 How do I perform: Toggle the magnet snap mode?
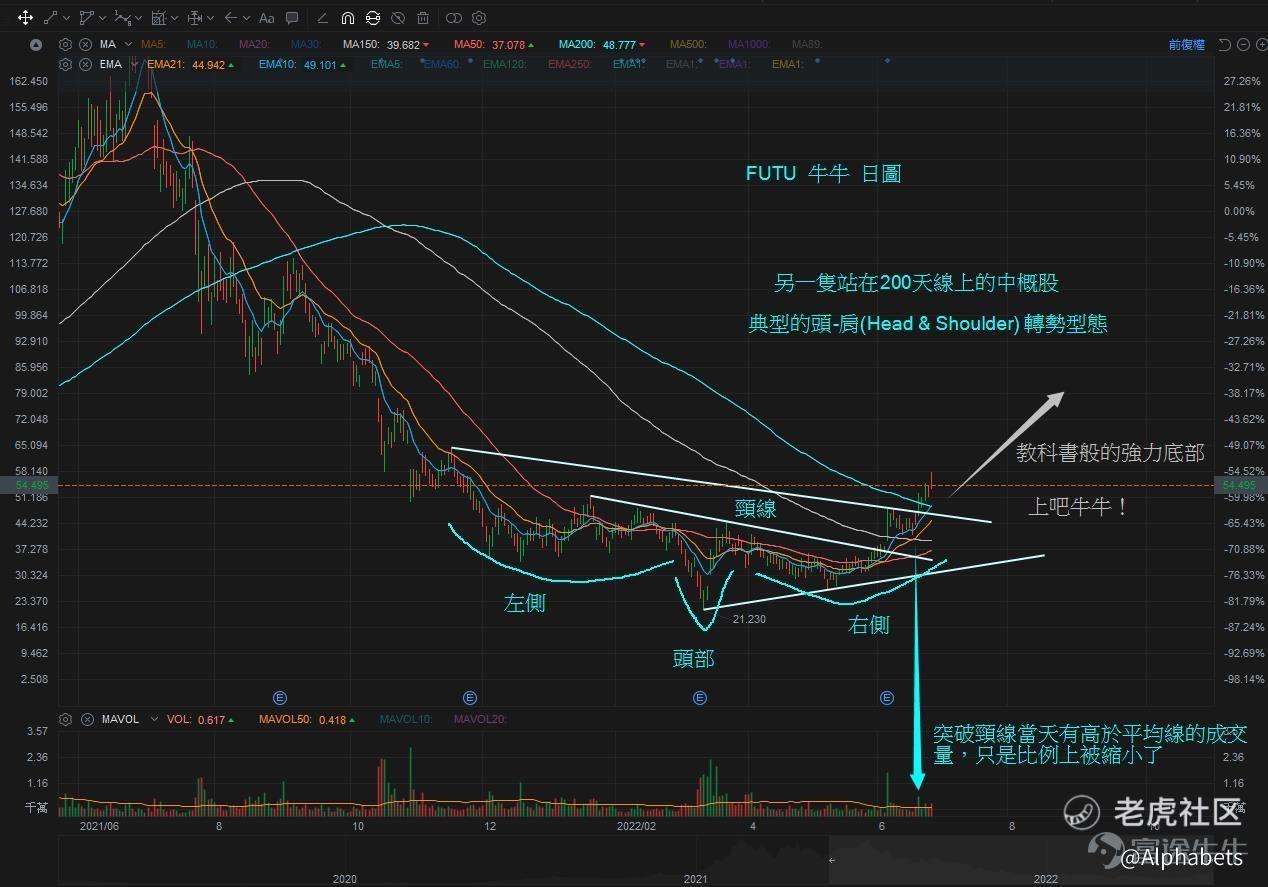[x=347, y=18]
